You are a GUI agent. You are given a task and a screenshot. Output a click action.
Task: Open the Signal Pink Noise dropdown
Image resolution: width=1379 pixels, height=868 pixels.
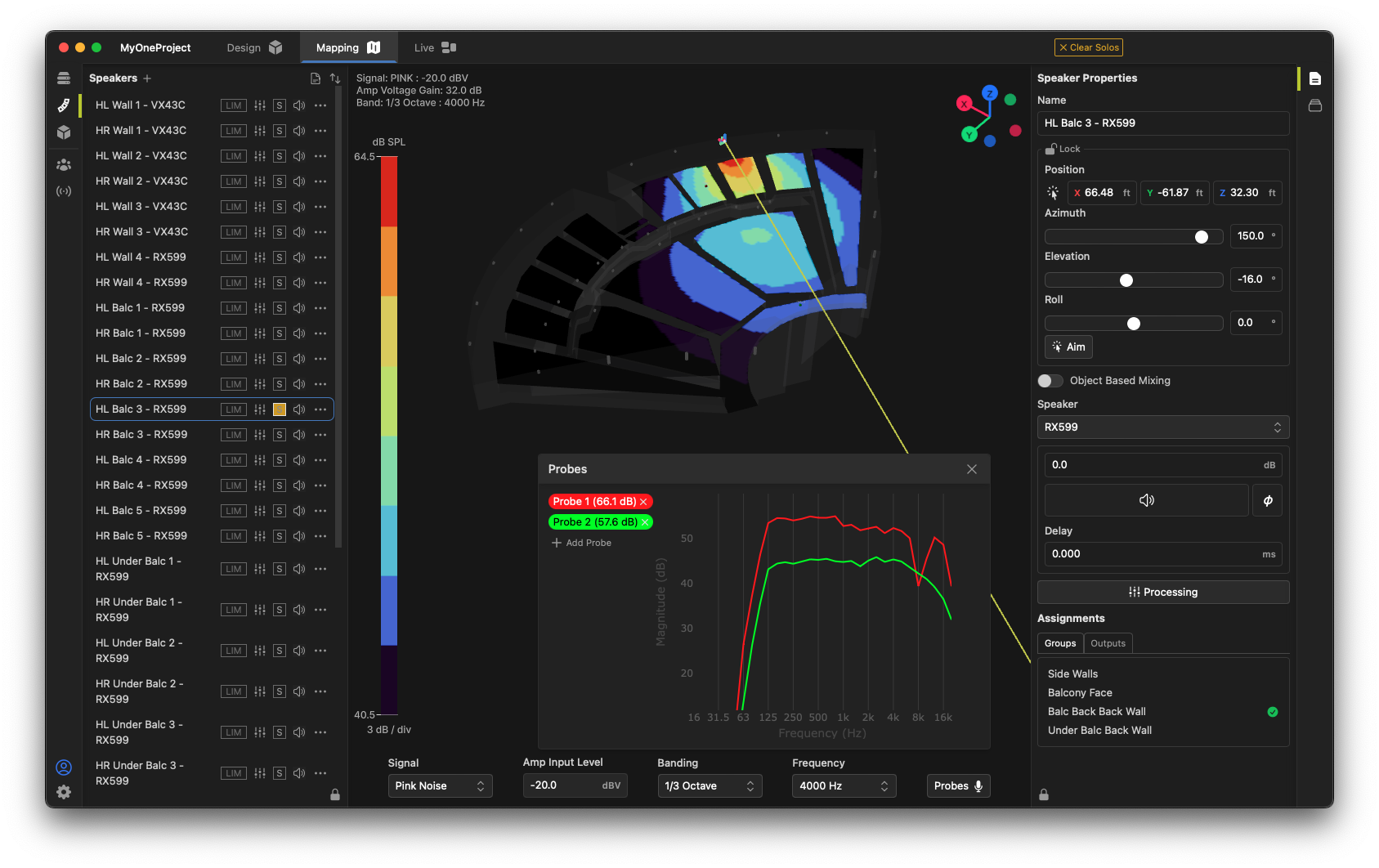click(x=440, y=785)
